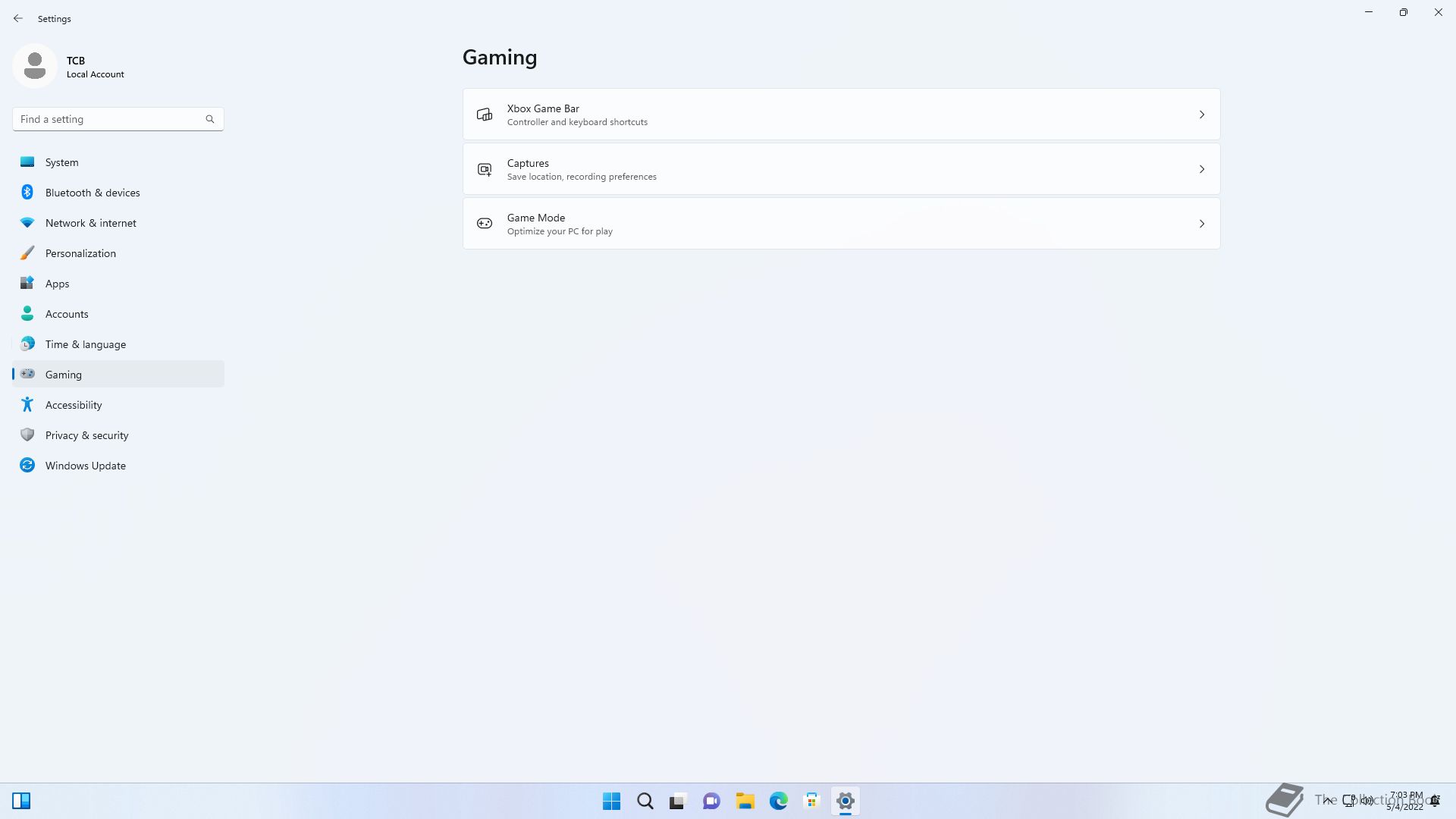This screenshot has width=1456, height=819.
Task: Go back with the Settings arrow
Action: 18,18
